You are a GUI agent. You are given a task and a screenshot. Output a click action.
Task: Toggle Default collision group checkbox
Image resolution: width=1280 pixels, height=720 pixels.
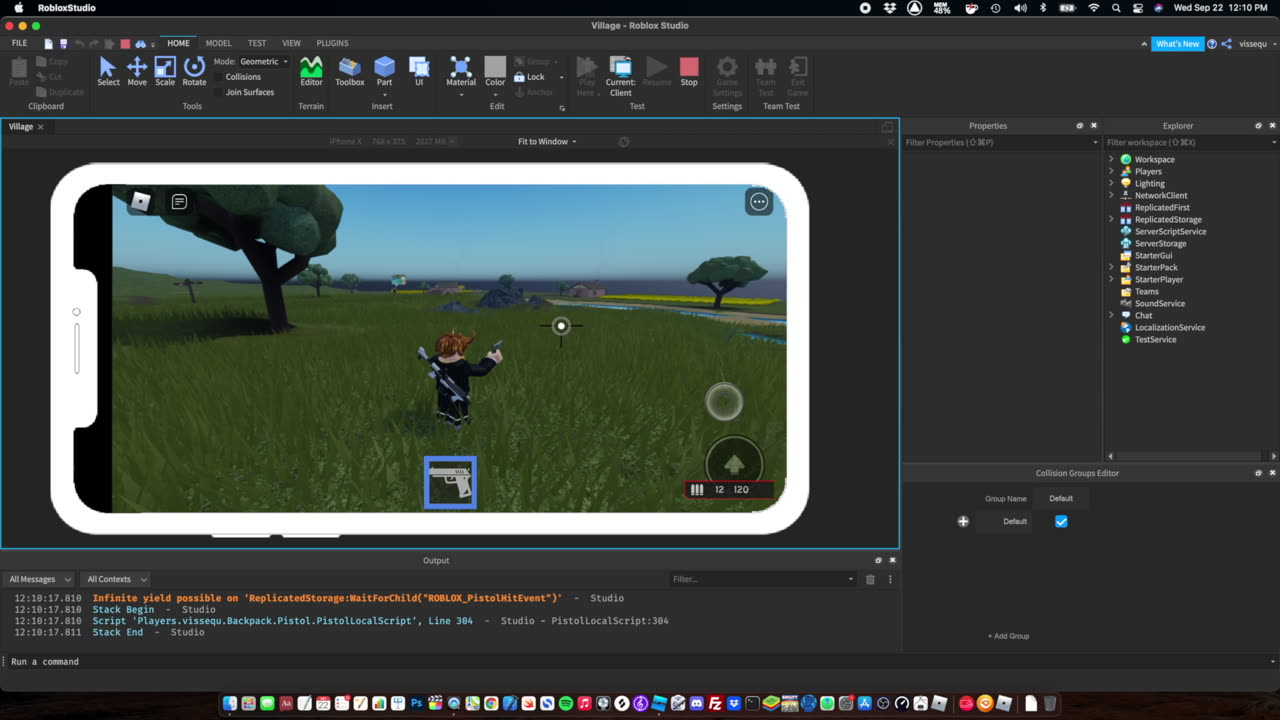tap(1061, 521)
